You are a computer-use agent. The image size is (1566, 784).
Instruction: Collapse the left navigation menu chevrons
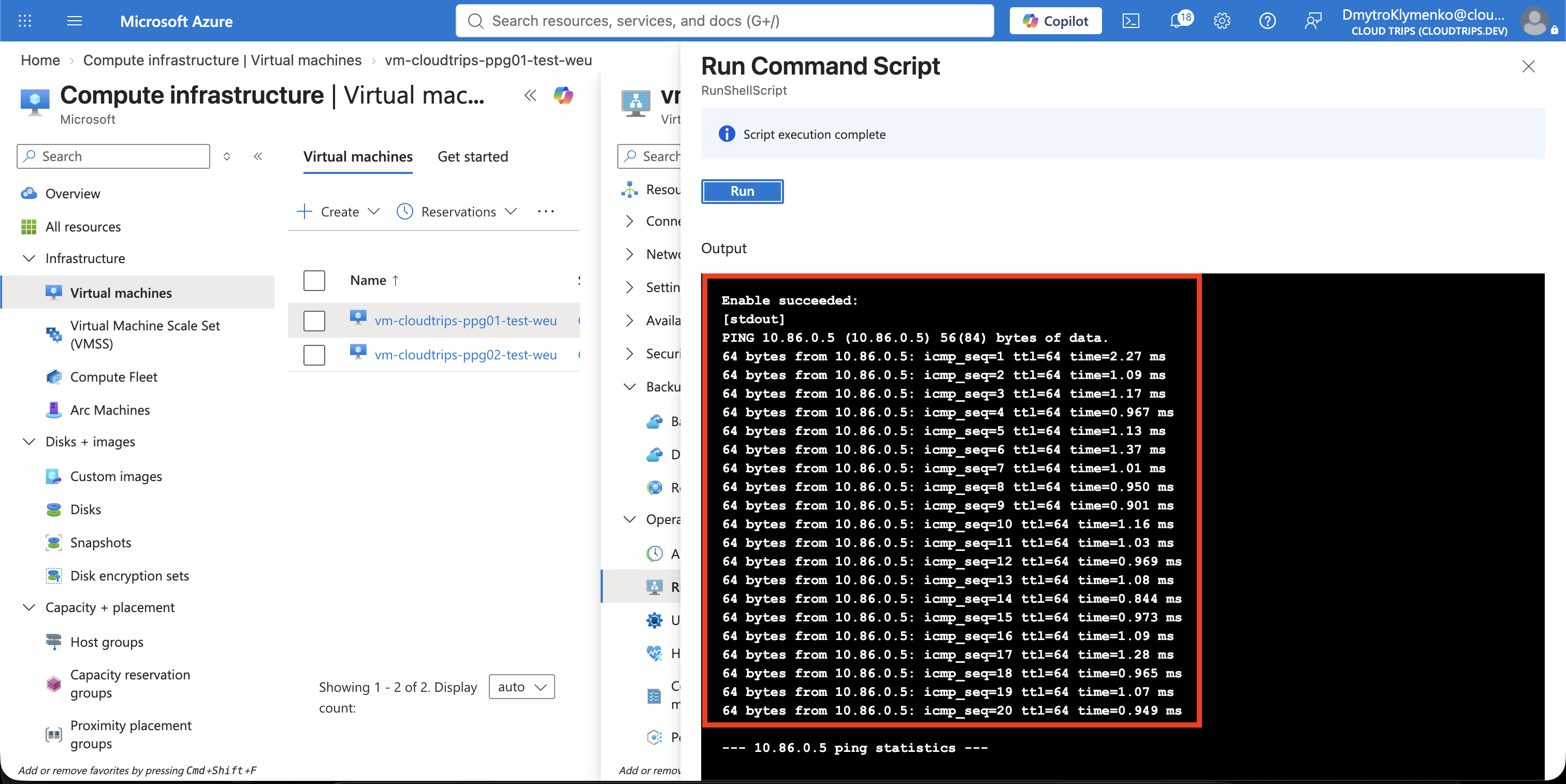pos(258,157)
